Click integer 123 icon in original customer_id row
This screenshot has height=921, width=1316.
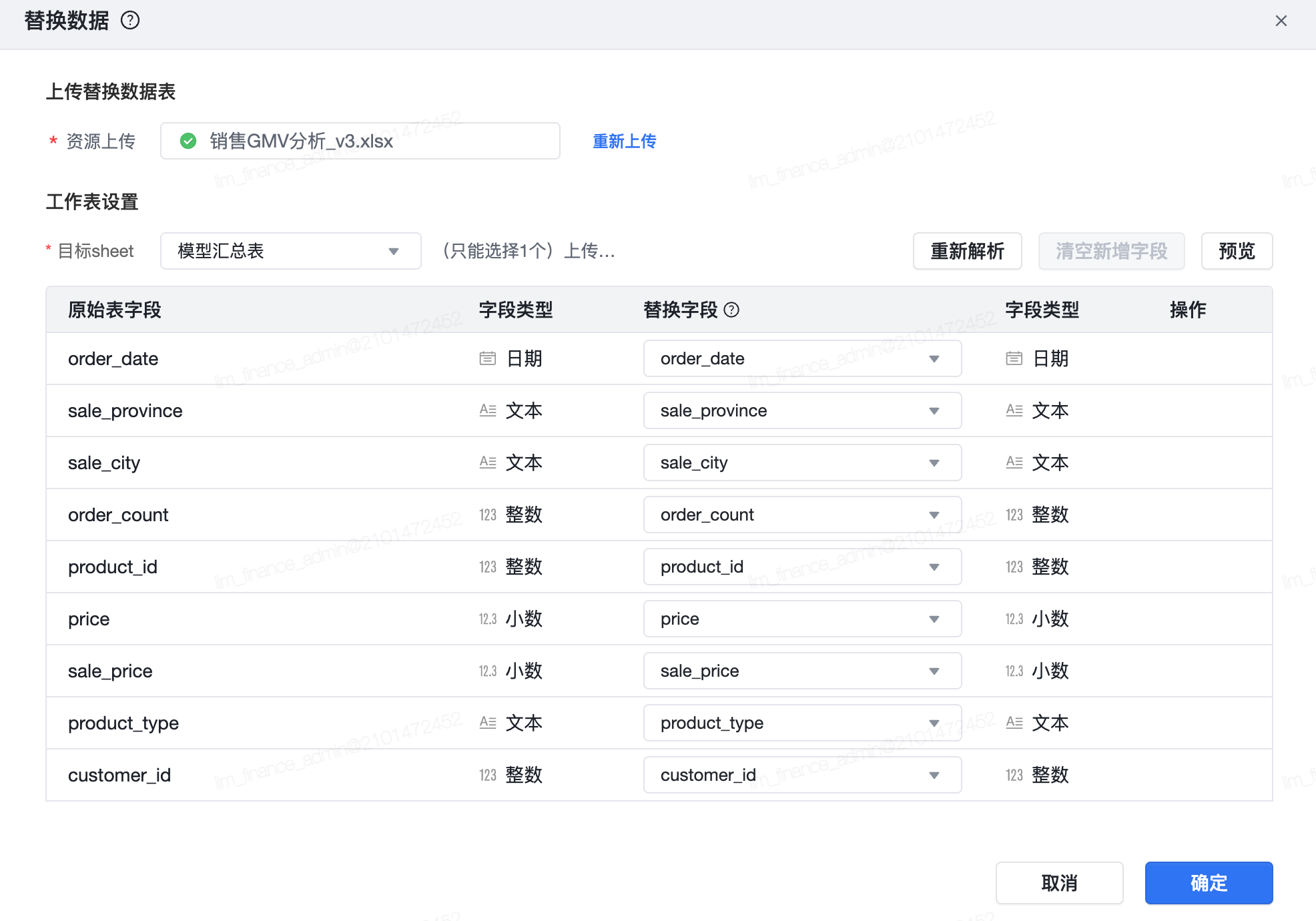click(488, 775)
